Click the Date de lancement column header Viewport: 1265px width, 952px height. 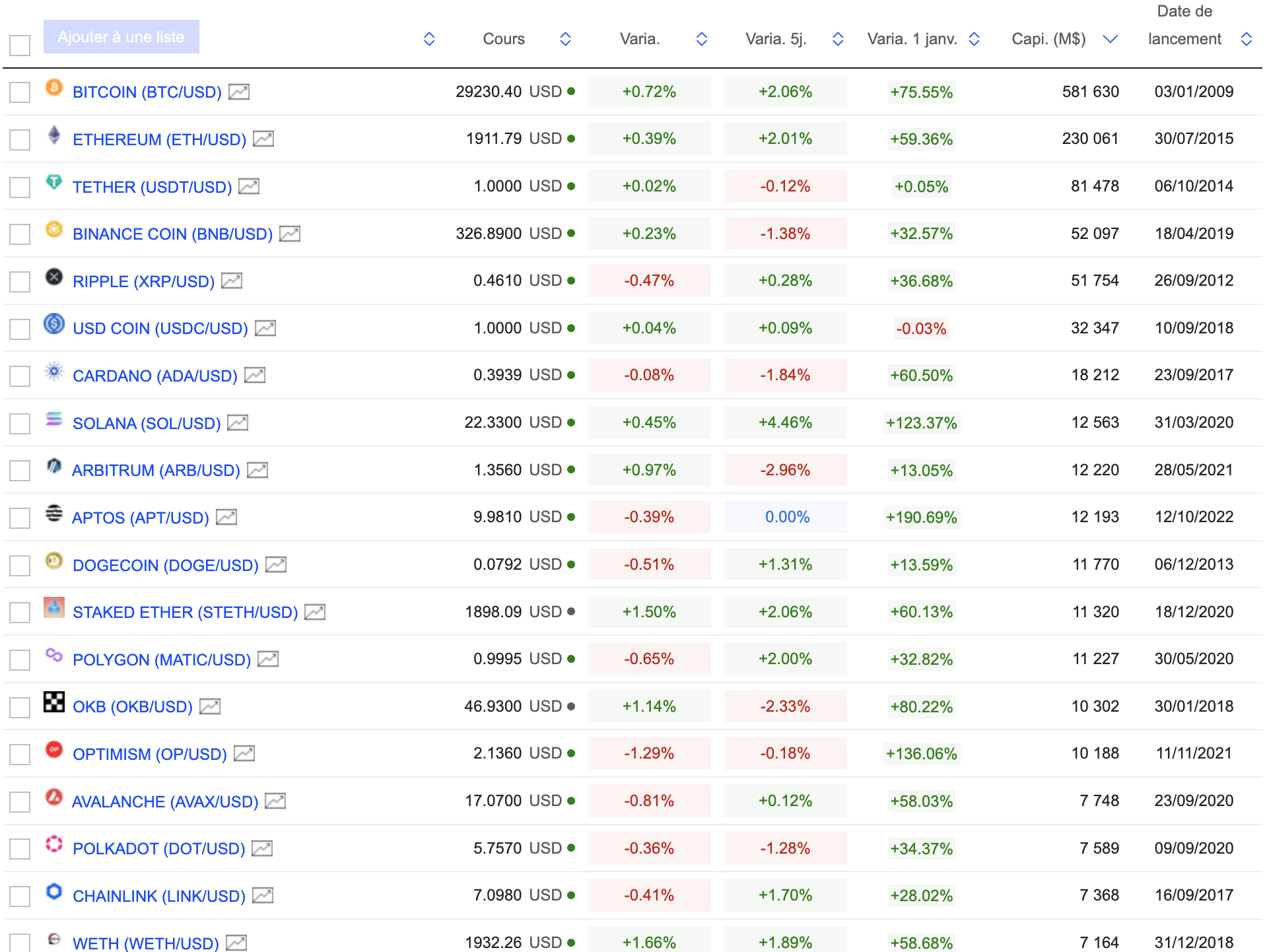1185,25
